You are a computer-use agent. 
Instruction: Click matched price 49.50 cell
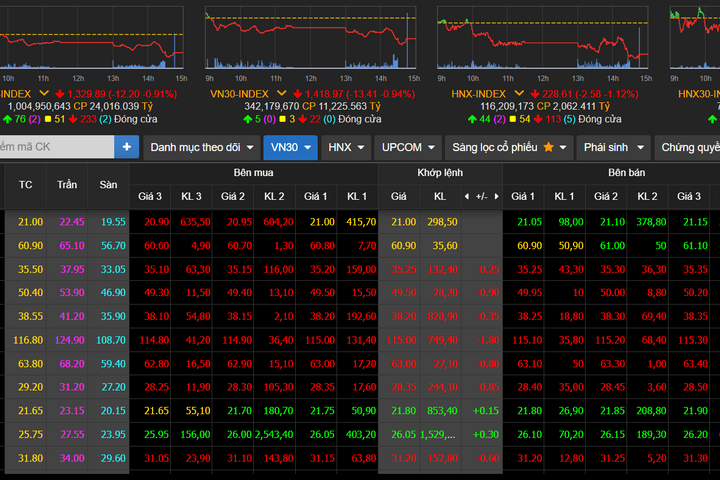[399, 293]
